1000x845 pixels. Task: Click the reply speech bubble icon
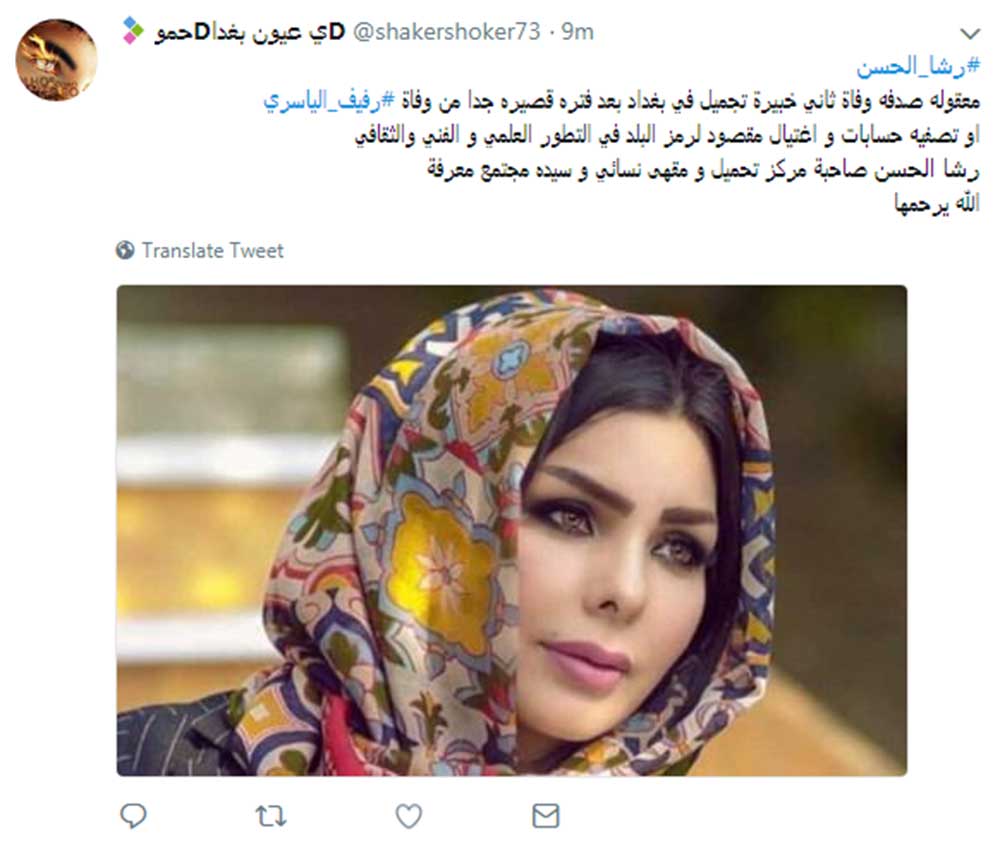coord(133,816)
